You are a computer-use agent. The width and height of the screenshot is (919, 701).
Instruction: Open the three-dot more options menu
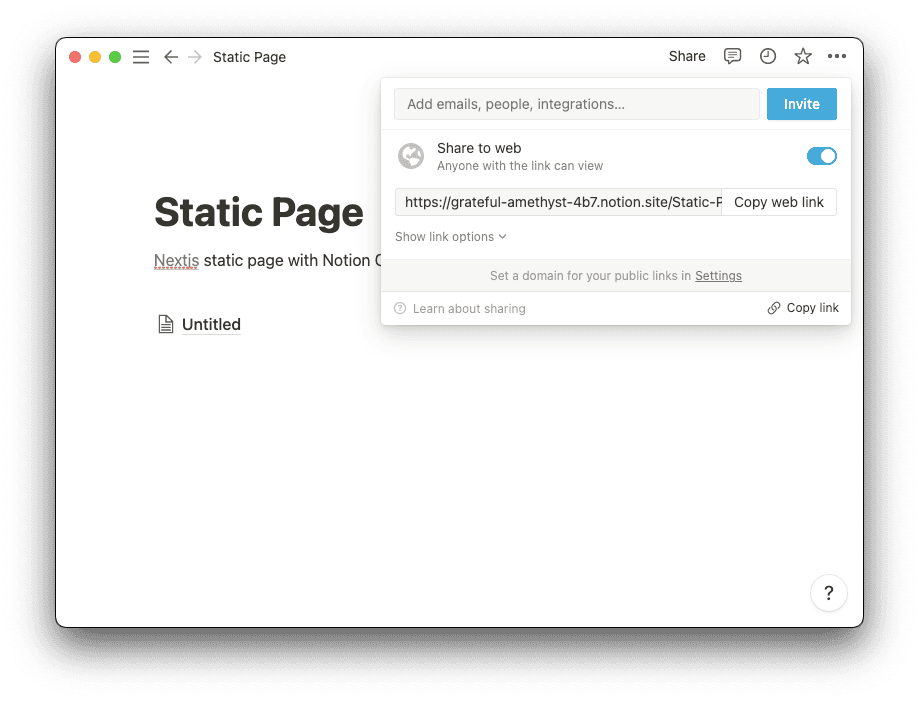837,56
